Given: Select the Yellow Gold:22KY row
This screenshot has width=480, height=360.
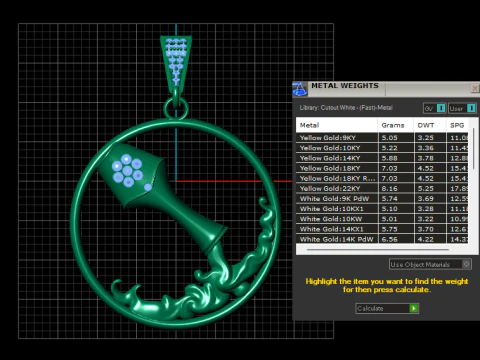Looking at the screenshot, I should point(382,188).
